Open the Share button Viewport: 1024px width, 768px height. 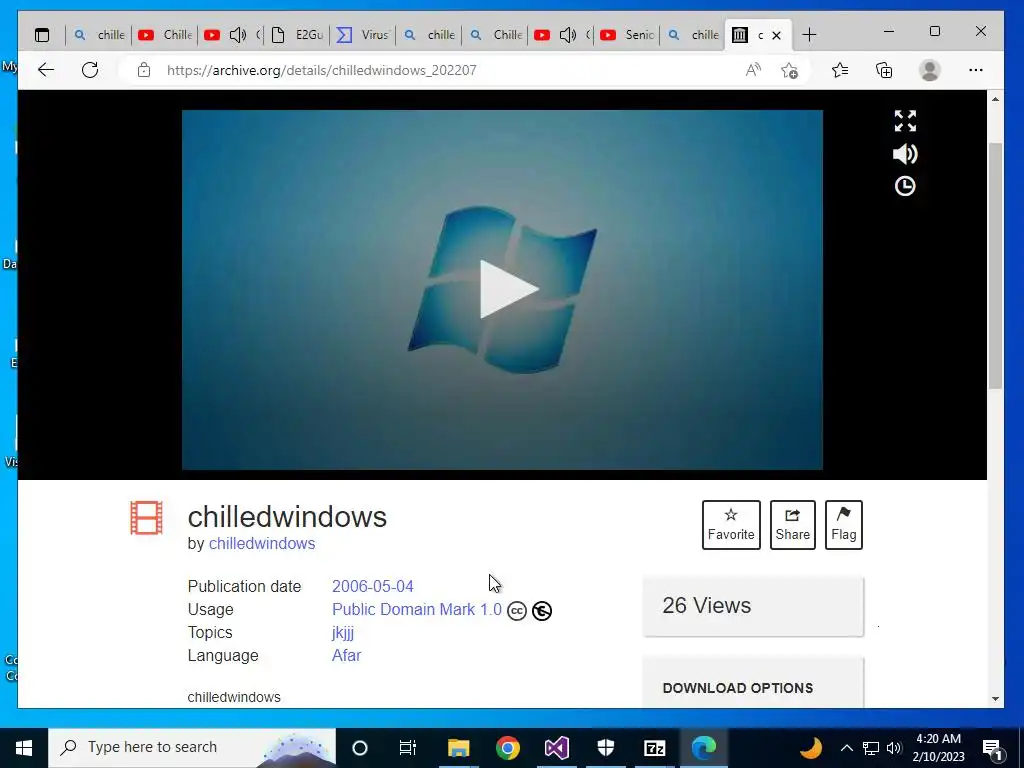(793, 525)
